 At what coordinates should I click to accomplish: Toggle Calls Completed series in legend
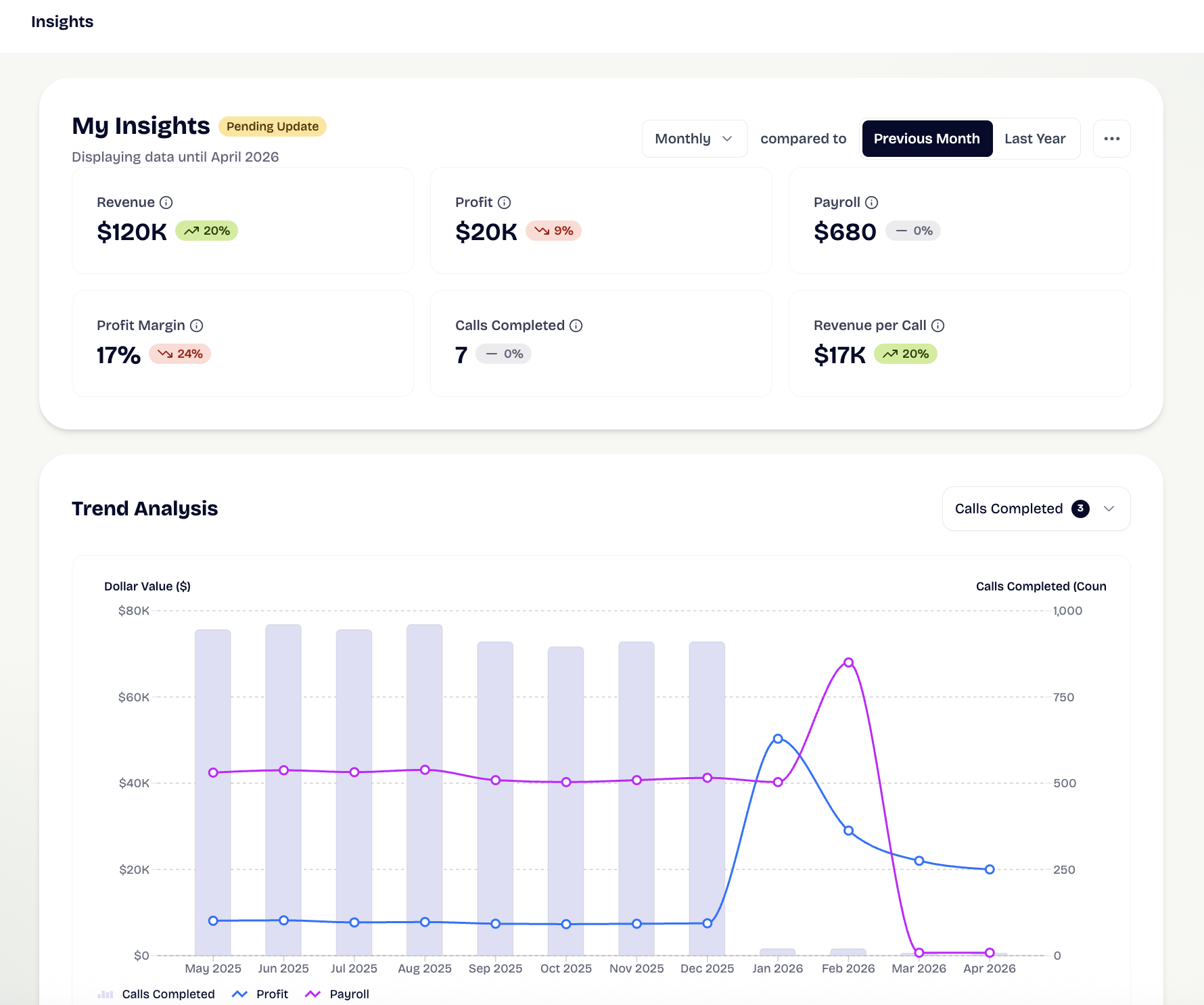(168, 994)
